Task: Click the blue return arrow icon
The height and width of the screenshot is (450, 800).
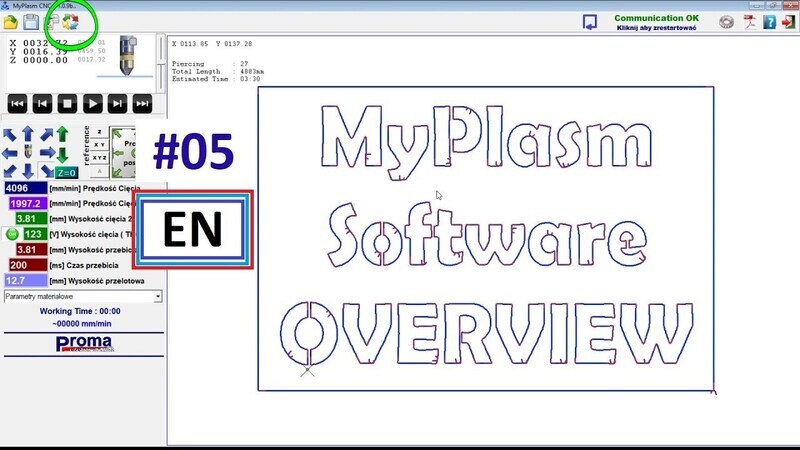Action: [x=589, y=22]
